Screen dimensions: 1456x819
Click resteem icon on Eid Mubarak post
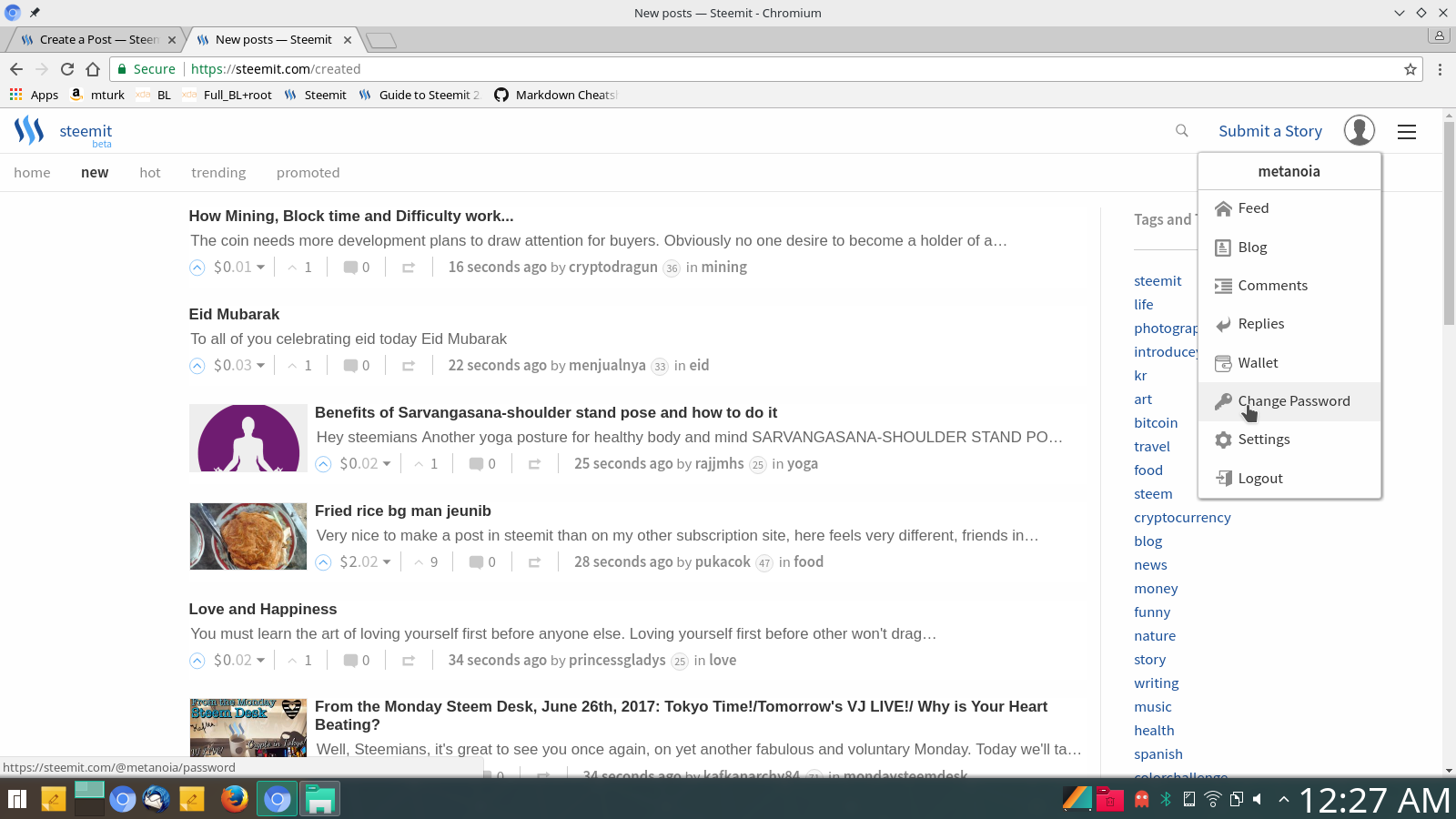[409, 366]
